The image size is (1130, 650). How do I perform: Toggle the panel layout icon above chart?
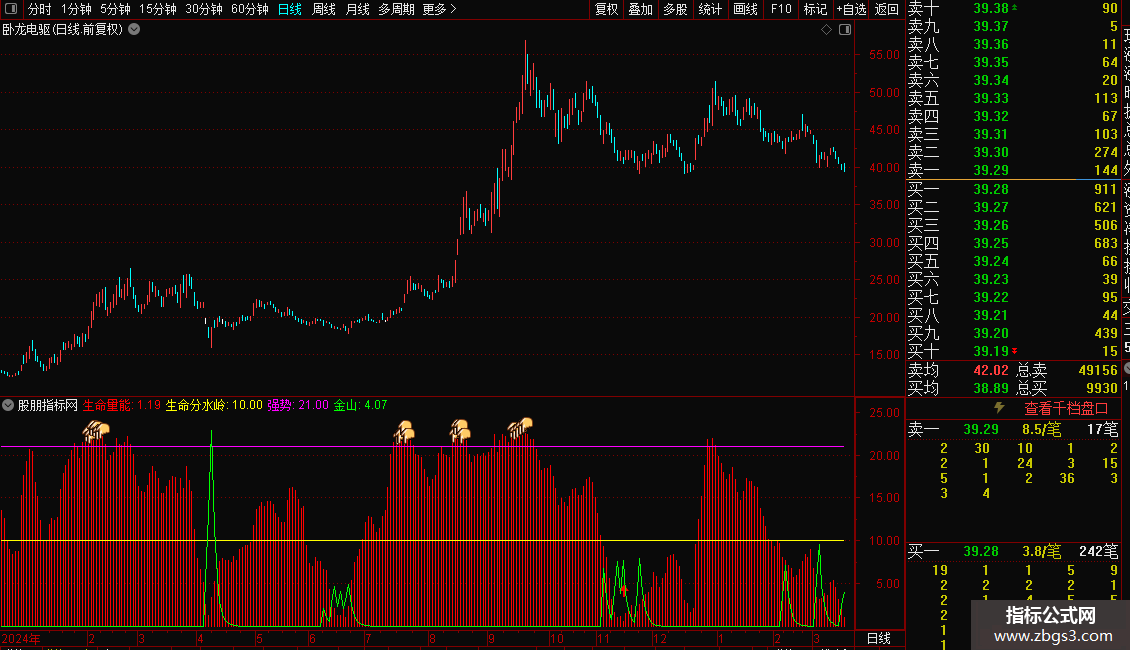pyautogui.click(x=845, y=30)
